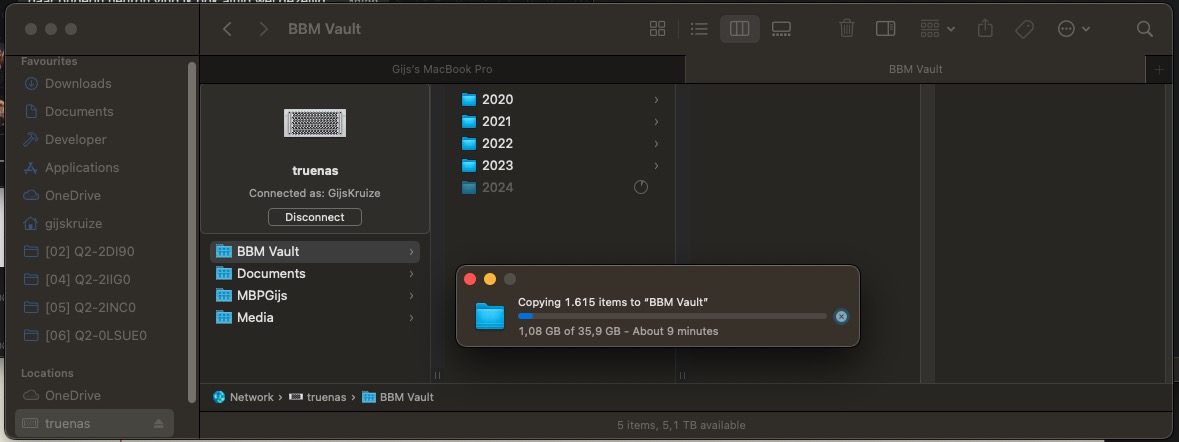Click the copy progress bar

click(672, 316)
